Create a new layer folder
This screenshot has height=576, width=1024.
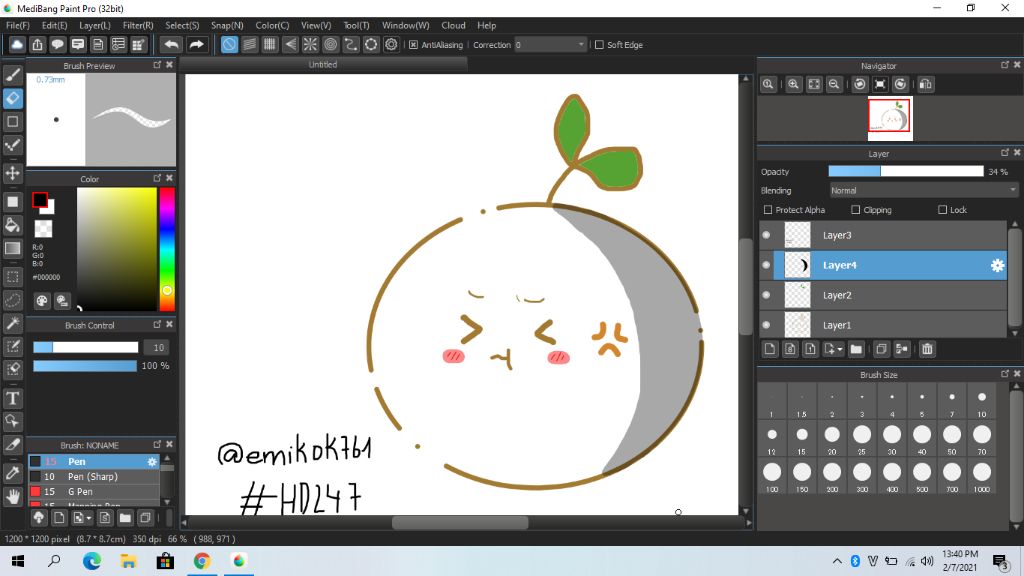856,349
